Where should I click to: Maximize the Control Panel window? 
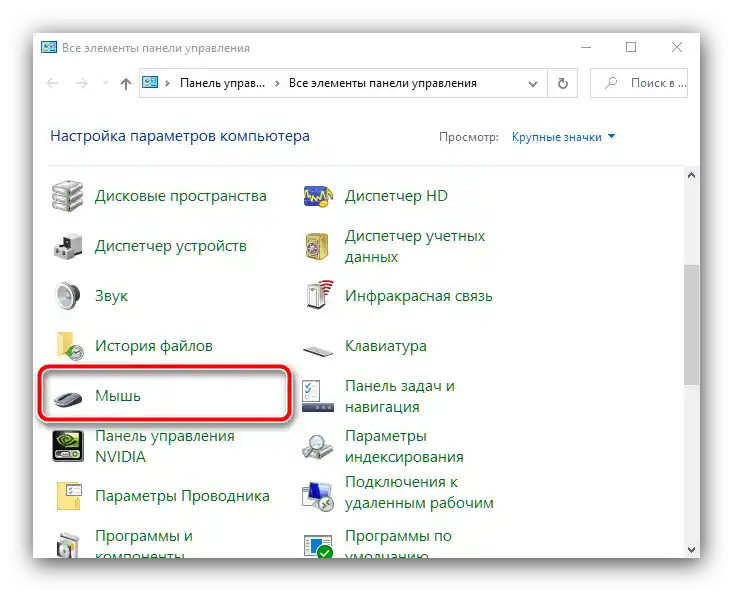click(x=631, y=47)
